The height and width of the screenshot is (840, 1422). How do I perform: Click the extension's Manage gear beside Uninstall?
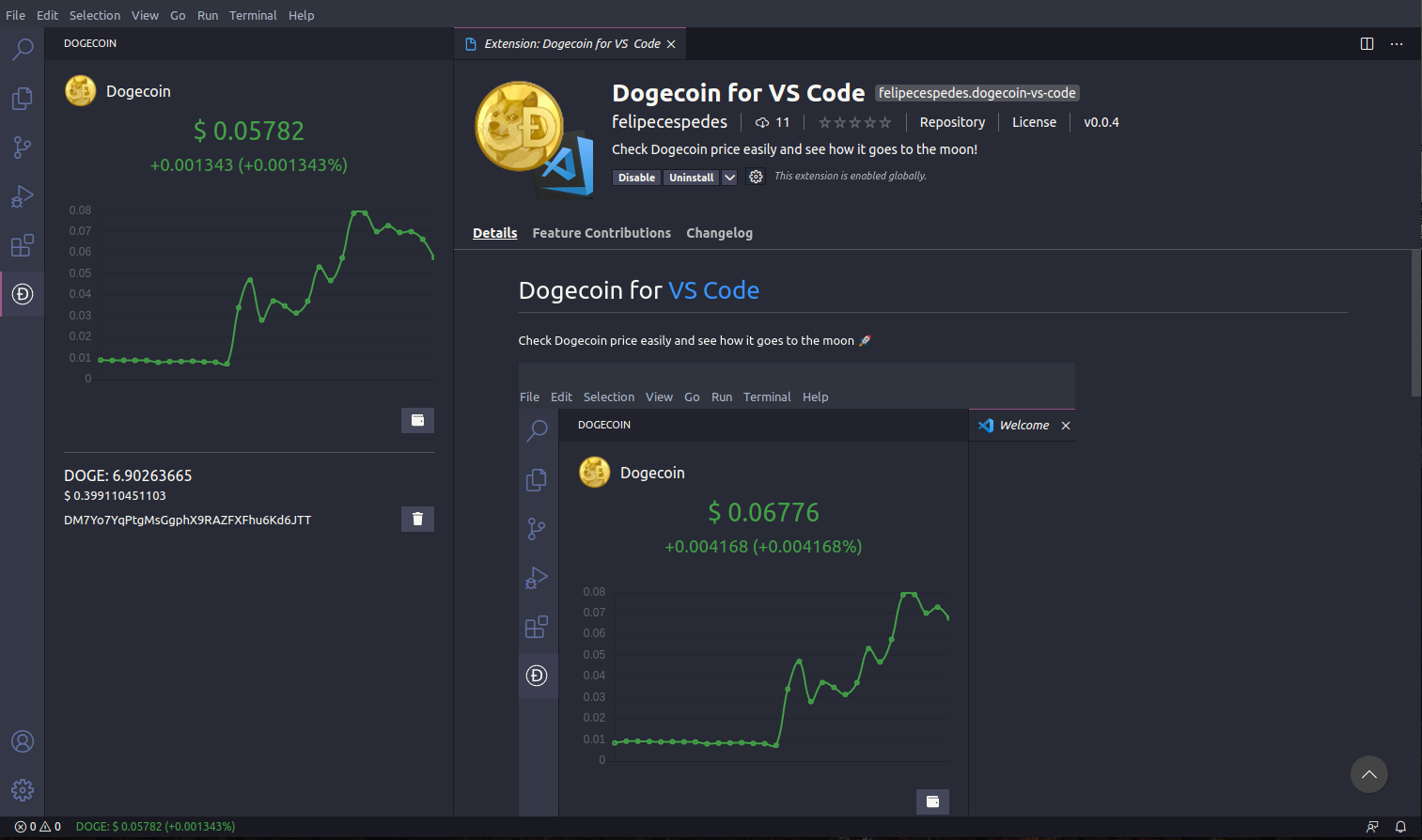pyautogui.click(x=756, y=176)
